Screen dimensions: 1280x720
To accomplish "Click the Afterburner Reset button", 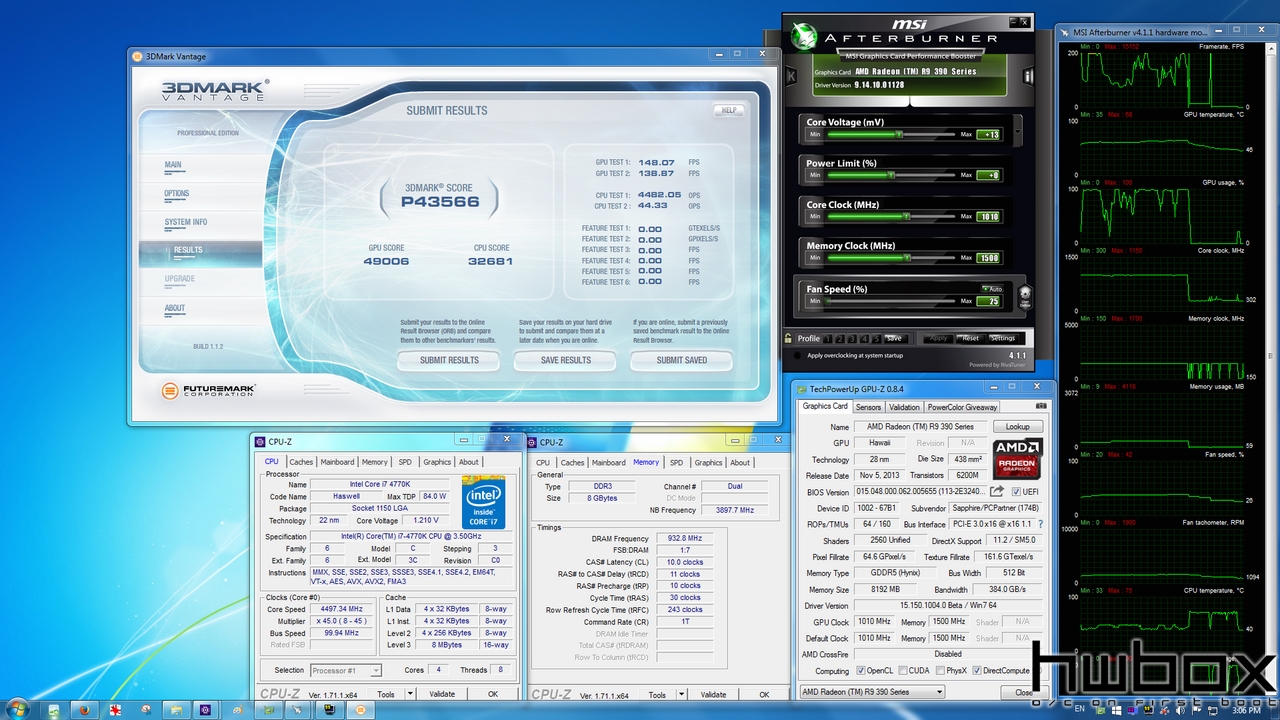I will [970, 338].
